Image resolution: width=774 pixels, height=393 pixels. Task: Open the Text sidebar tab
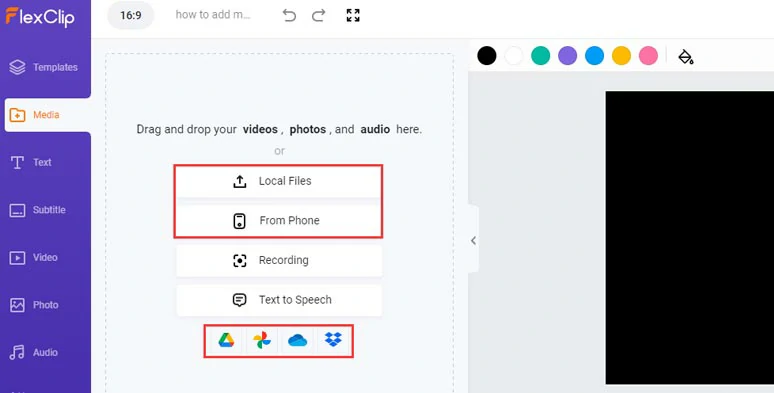tap(31, 162)
